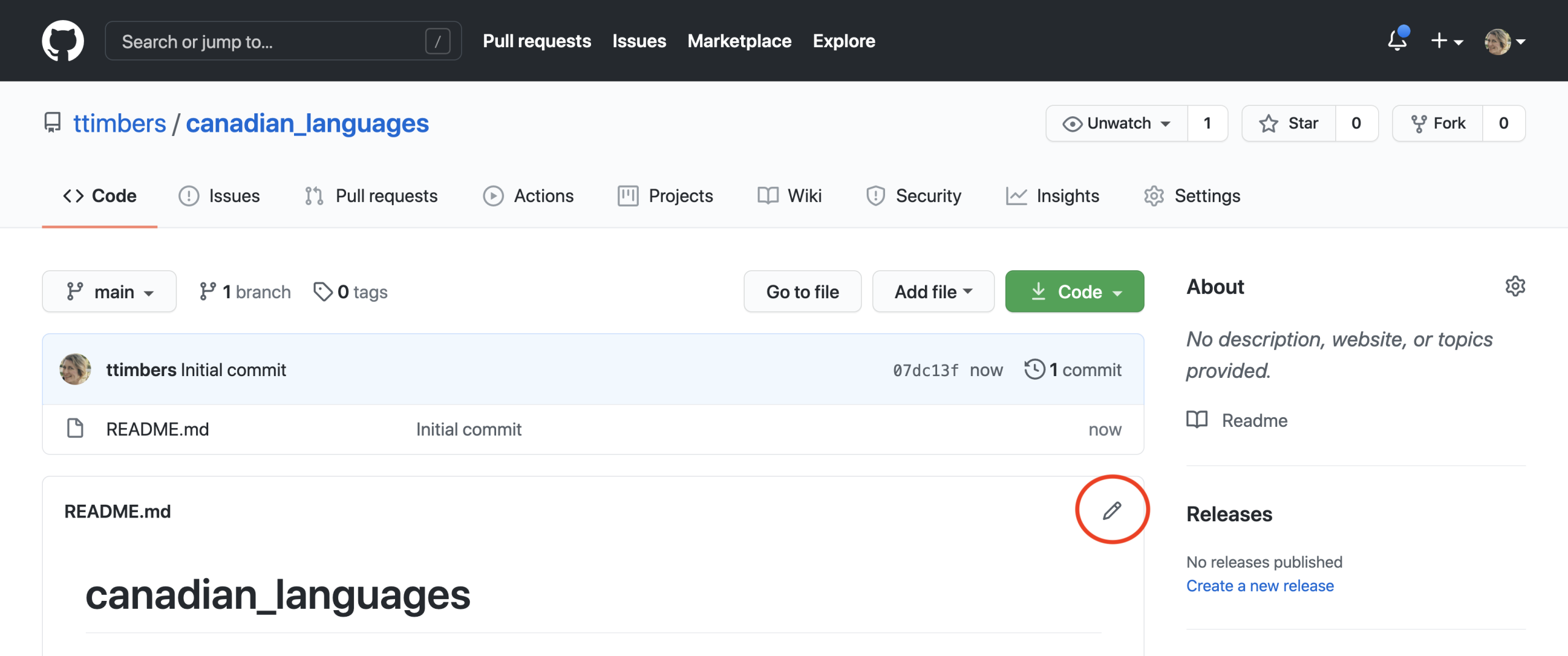Click the README.md file icon
The image size is (1568, 656).
pos(75,429)
